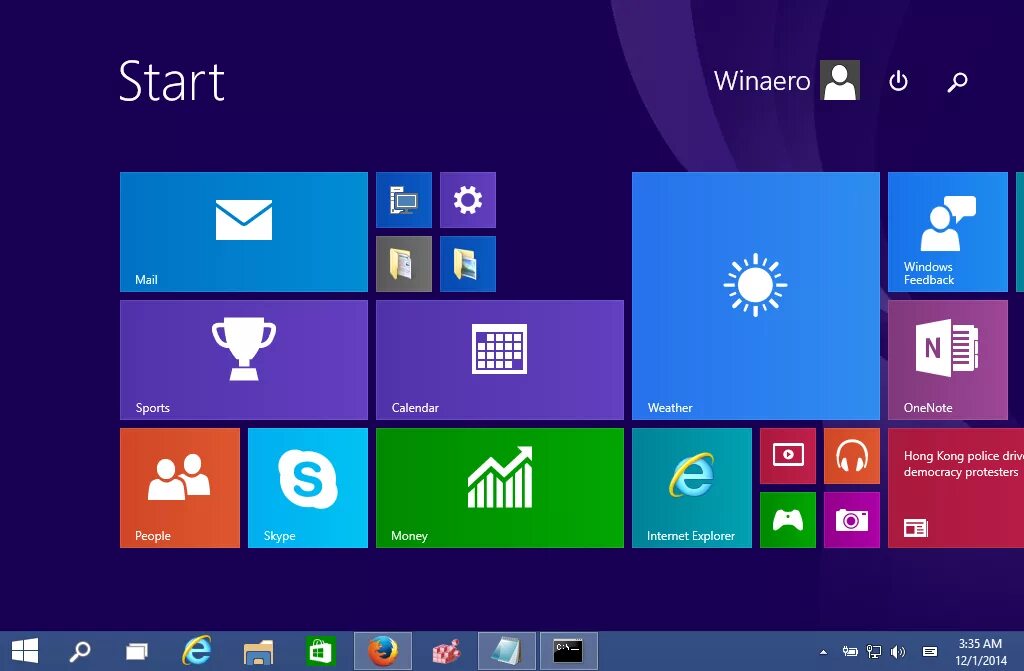
Task: Click the power/battery tray icon
Action: click(x=849, y=651)
